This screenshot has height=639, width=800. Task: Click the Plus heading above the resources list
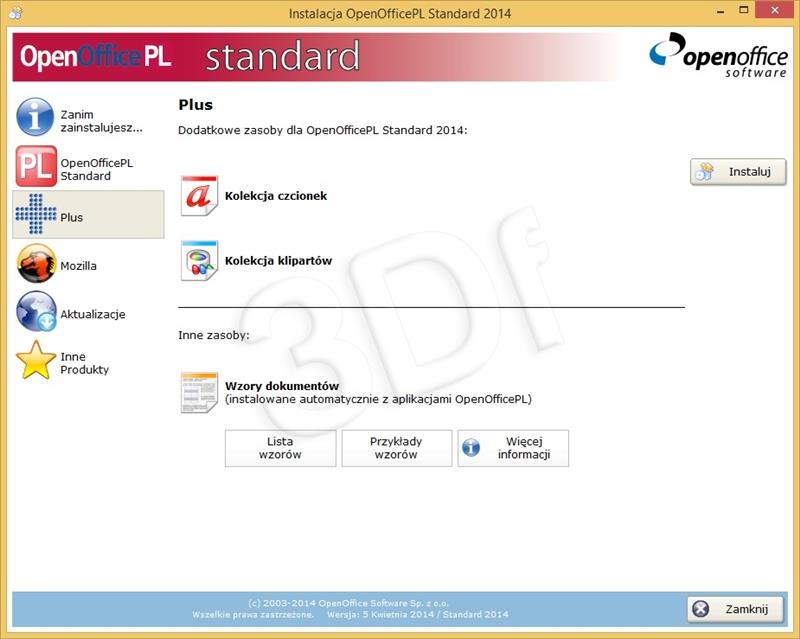point(195,105)
